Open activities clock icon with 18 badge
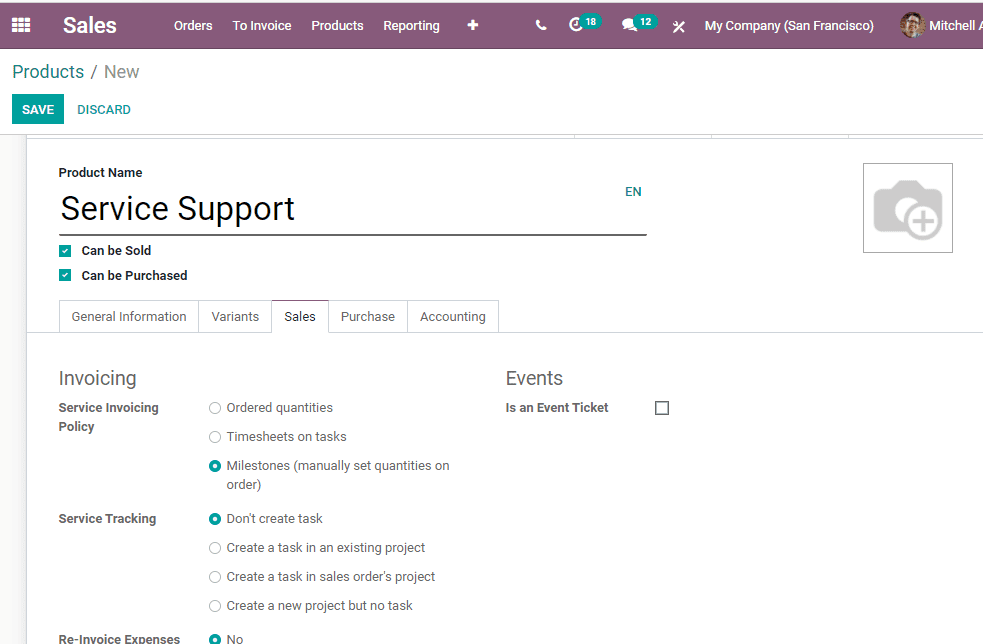 coord(584,24)
